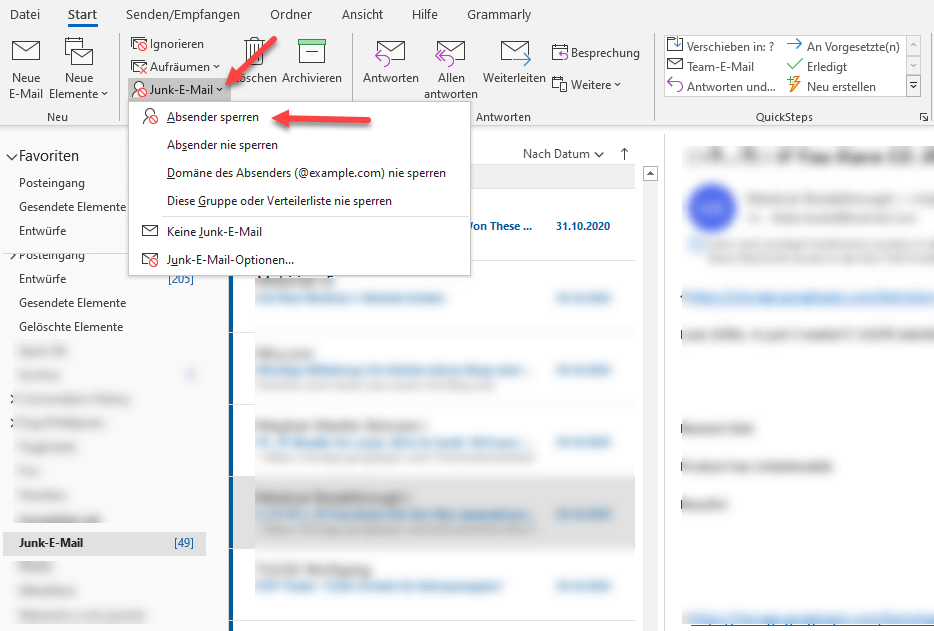934x631 pixels.
Task: Click the Ignorieren button
Action: click(168, 44)
